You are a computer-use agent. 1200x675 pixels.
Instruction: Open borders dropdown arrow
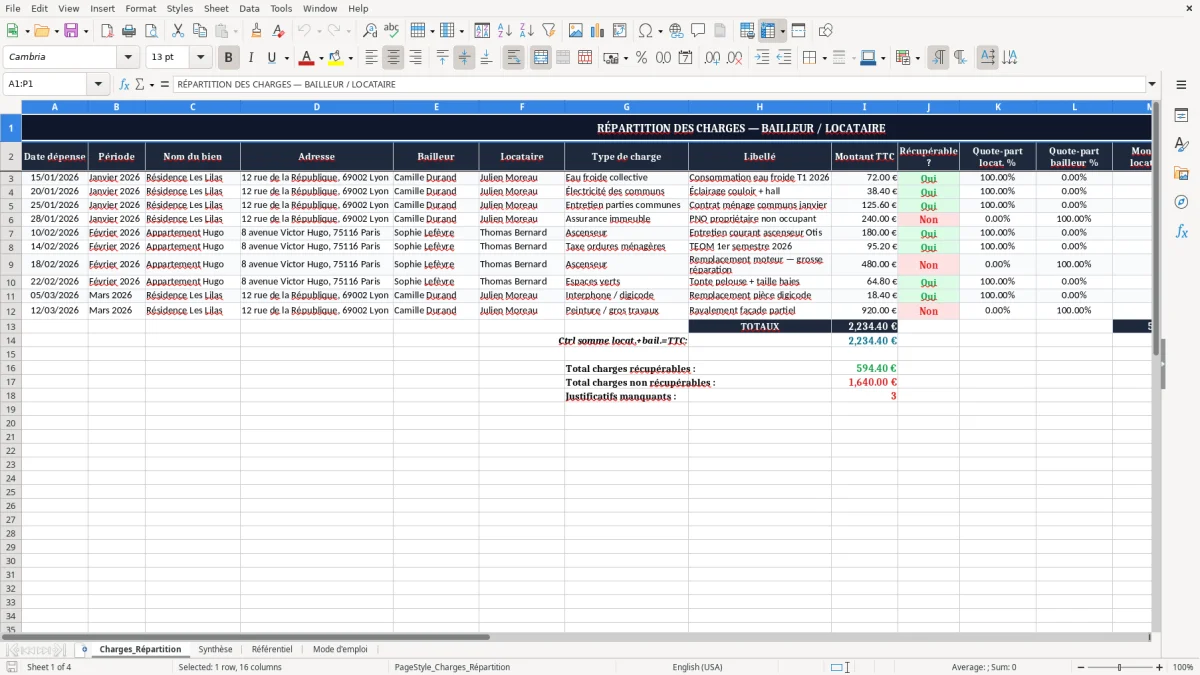824,58
